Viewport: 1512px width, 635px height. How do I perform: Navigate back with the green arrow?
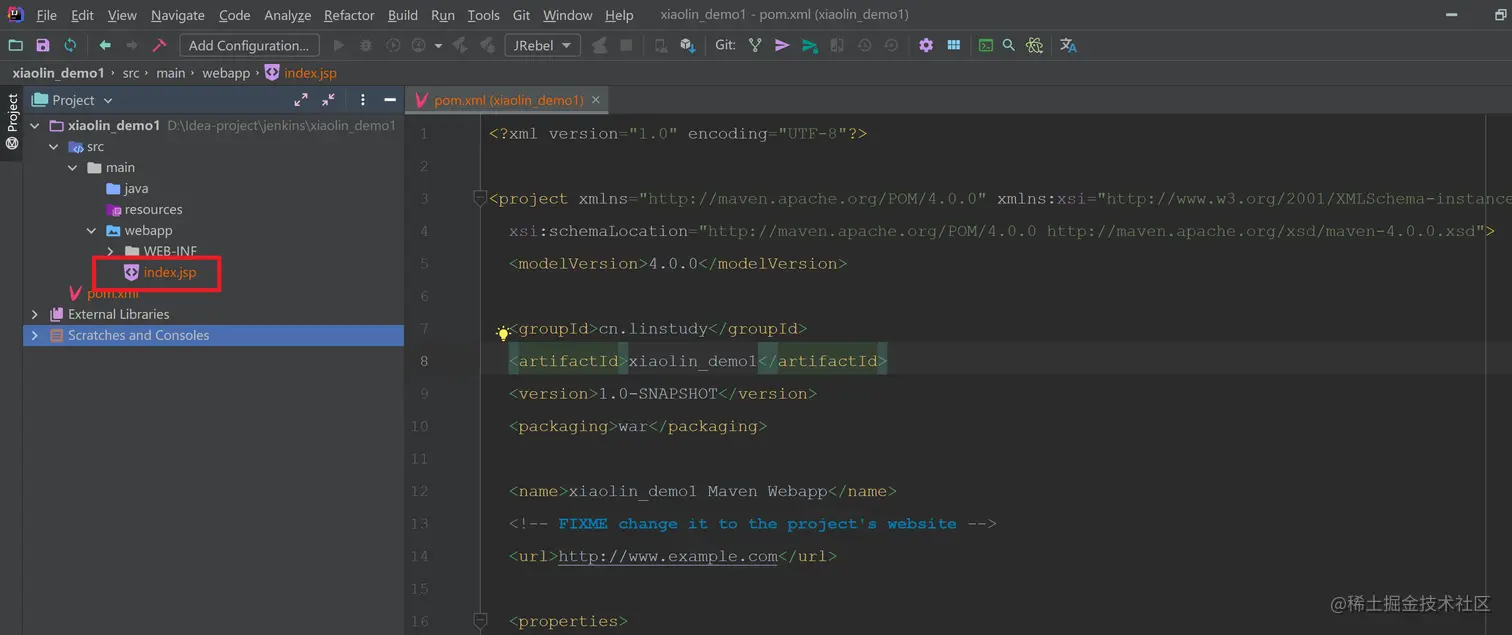104,45
